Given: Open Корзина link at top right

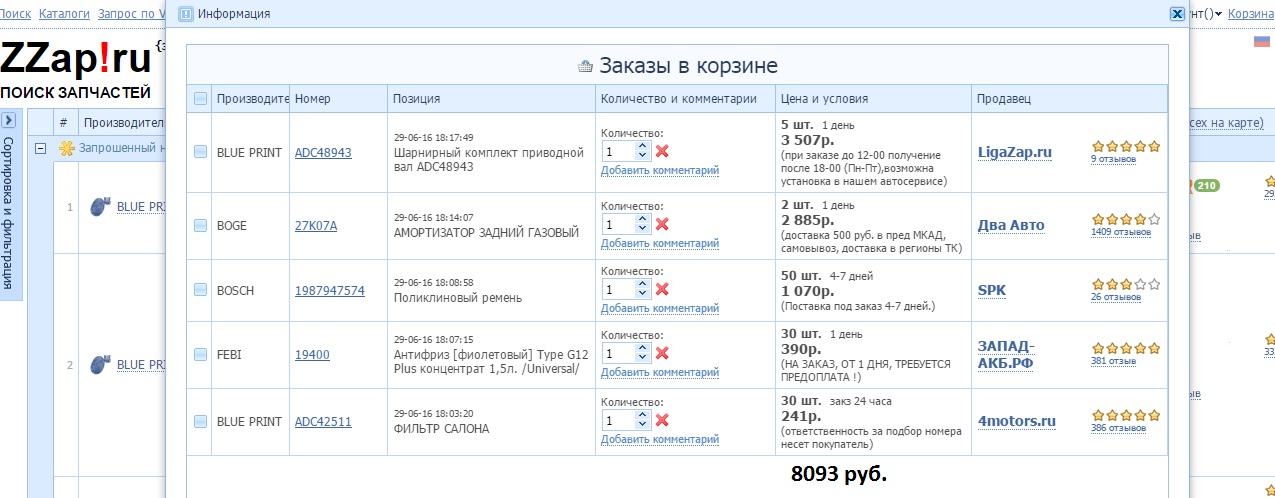Looking at the screenshot, I should (1251, 14).
